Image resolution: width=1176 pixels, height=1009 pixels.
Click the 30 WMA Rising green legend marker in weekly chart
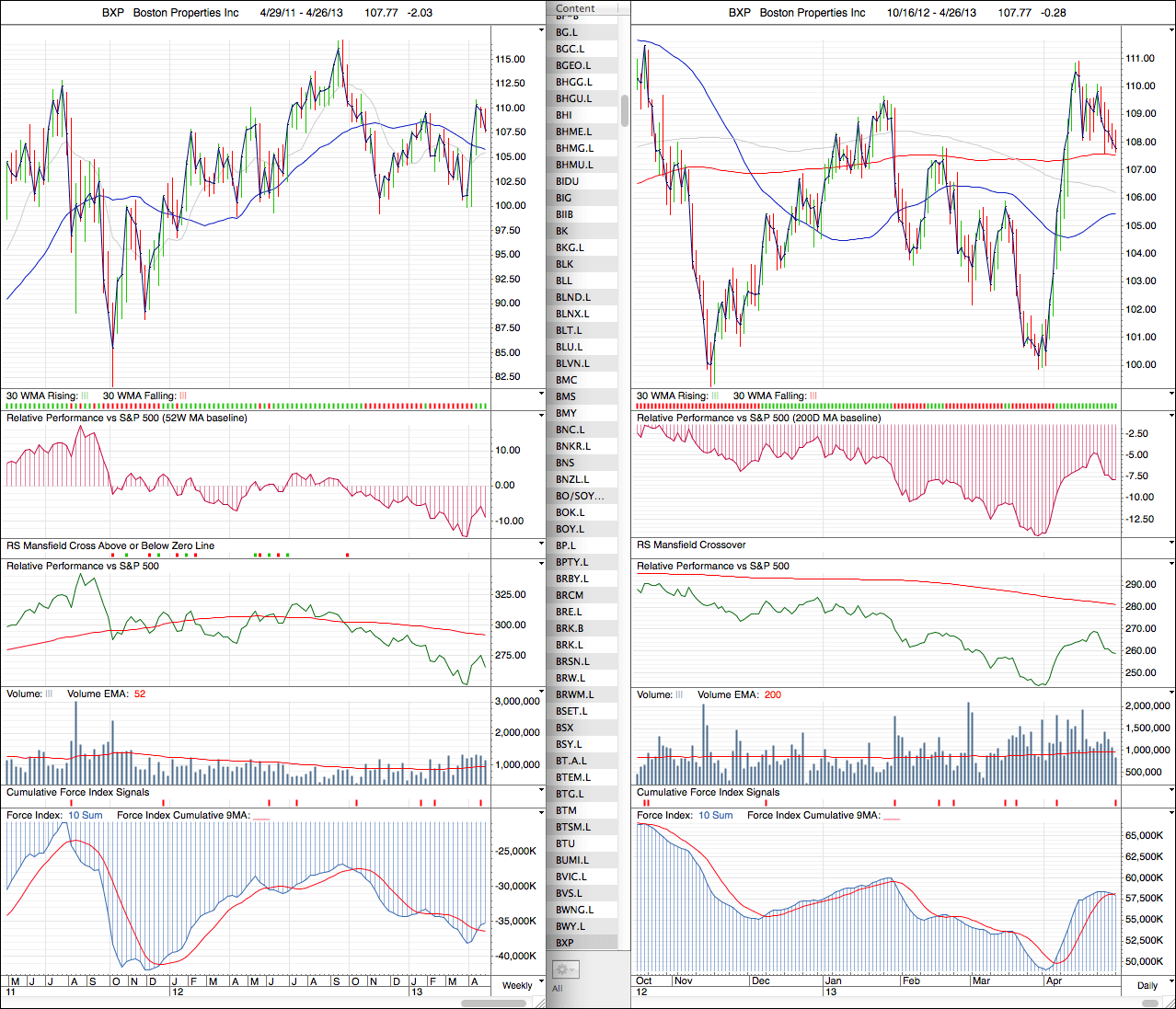(85, 396)
